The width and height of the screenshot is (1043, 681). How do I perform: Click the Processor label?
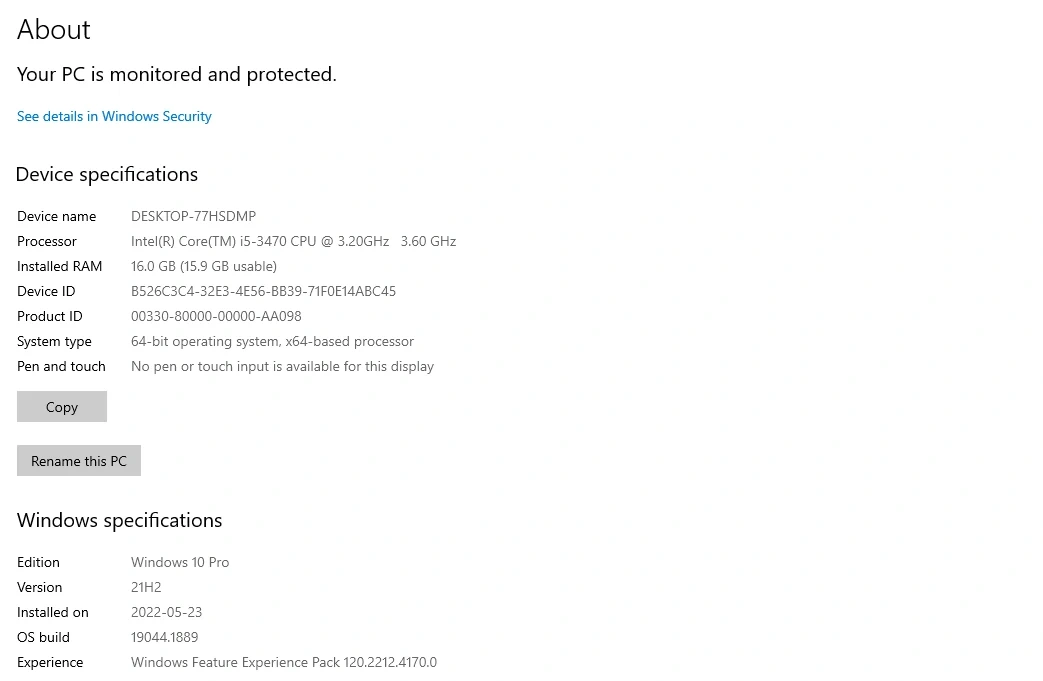pos(47,241)
